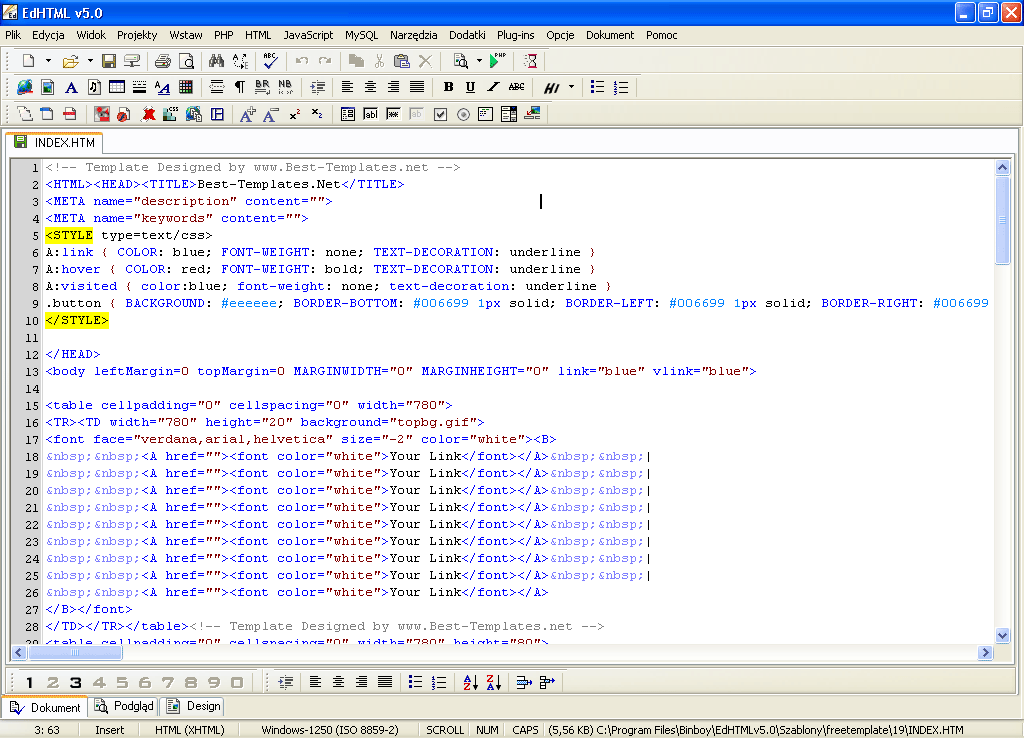Save the file with the floppy disk icon
This screenshot has height=738, width=1024.
click(109, 61)
